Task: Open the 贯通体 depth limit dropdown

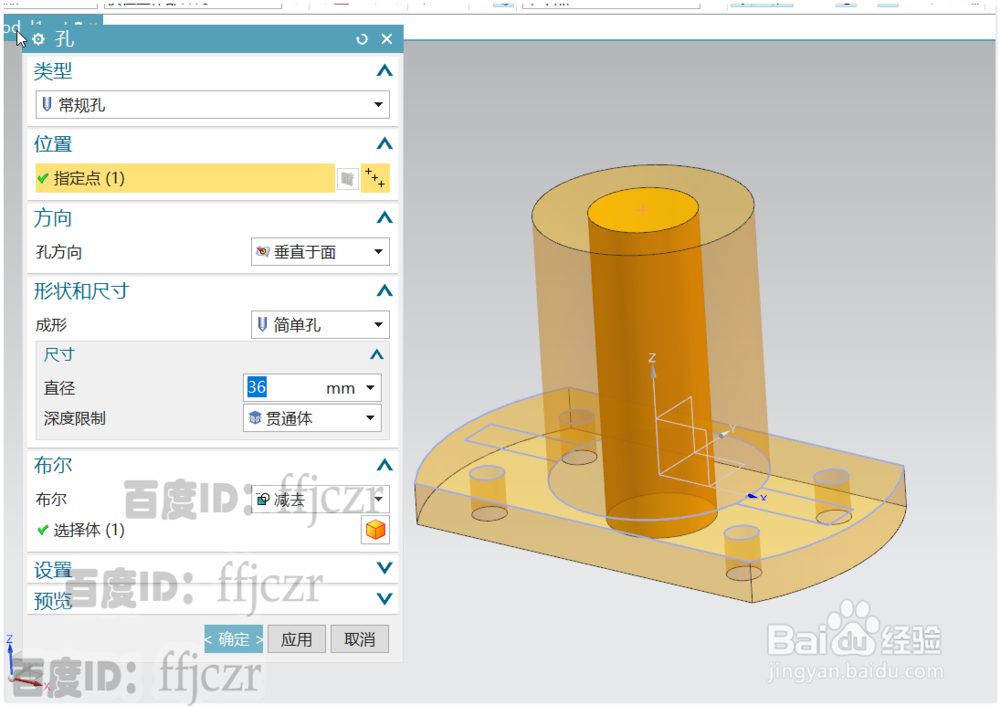Action: (312, 418)
